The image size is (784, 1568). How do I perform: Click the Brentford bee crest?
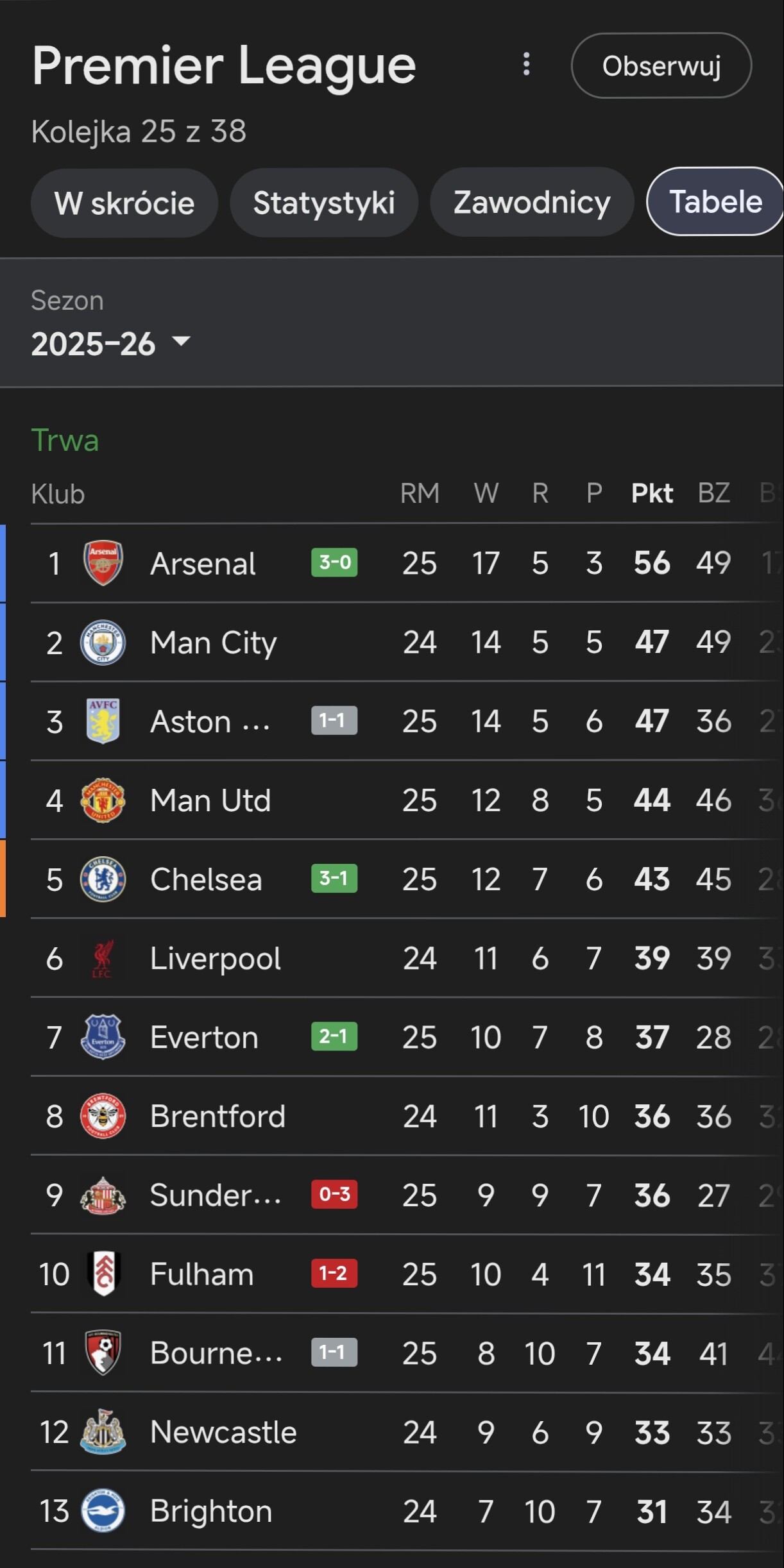coord(103,1116)
